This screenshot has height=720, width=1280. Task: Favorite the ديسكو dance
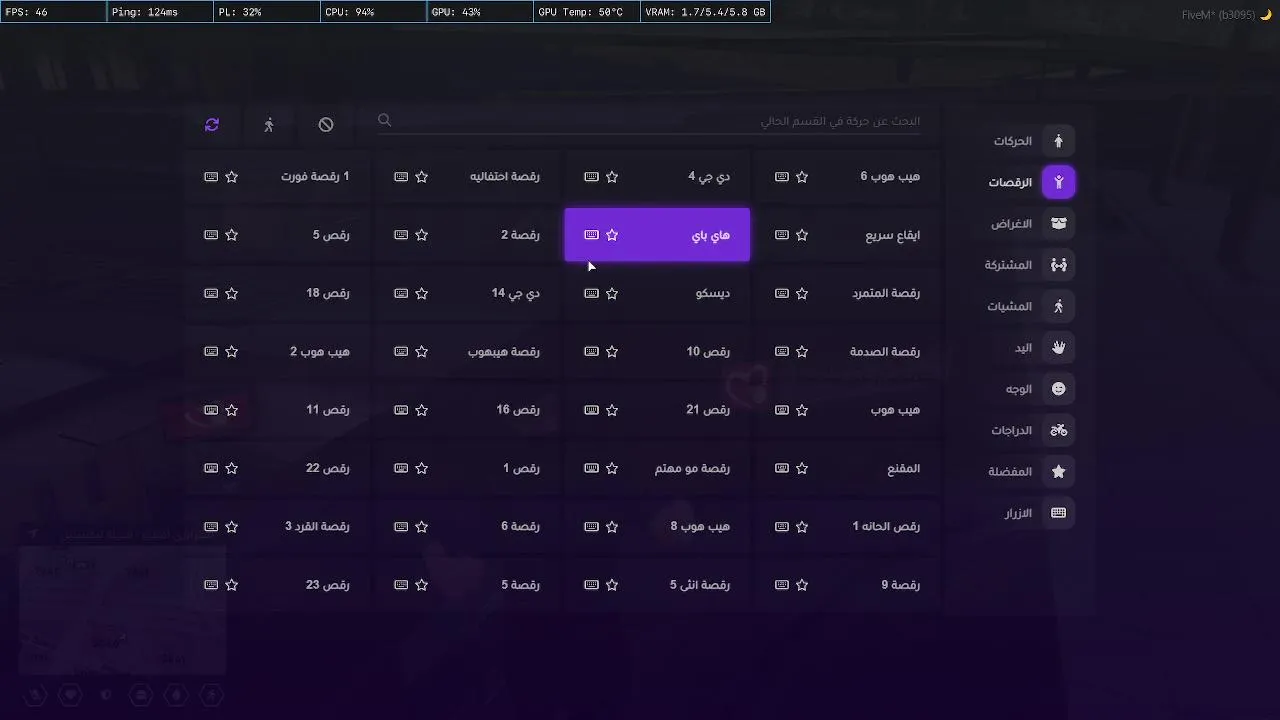click(x=612, y=294)
